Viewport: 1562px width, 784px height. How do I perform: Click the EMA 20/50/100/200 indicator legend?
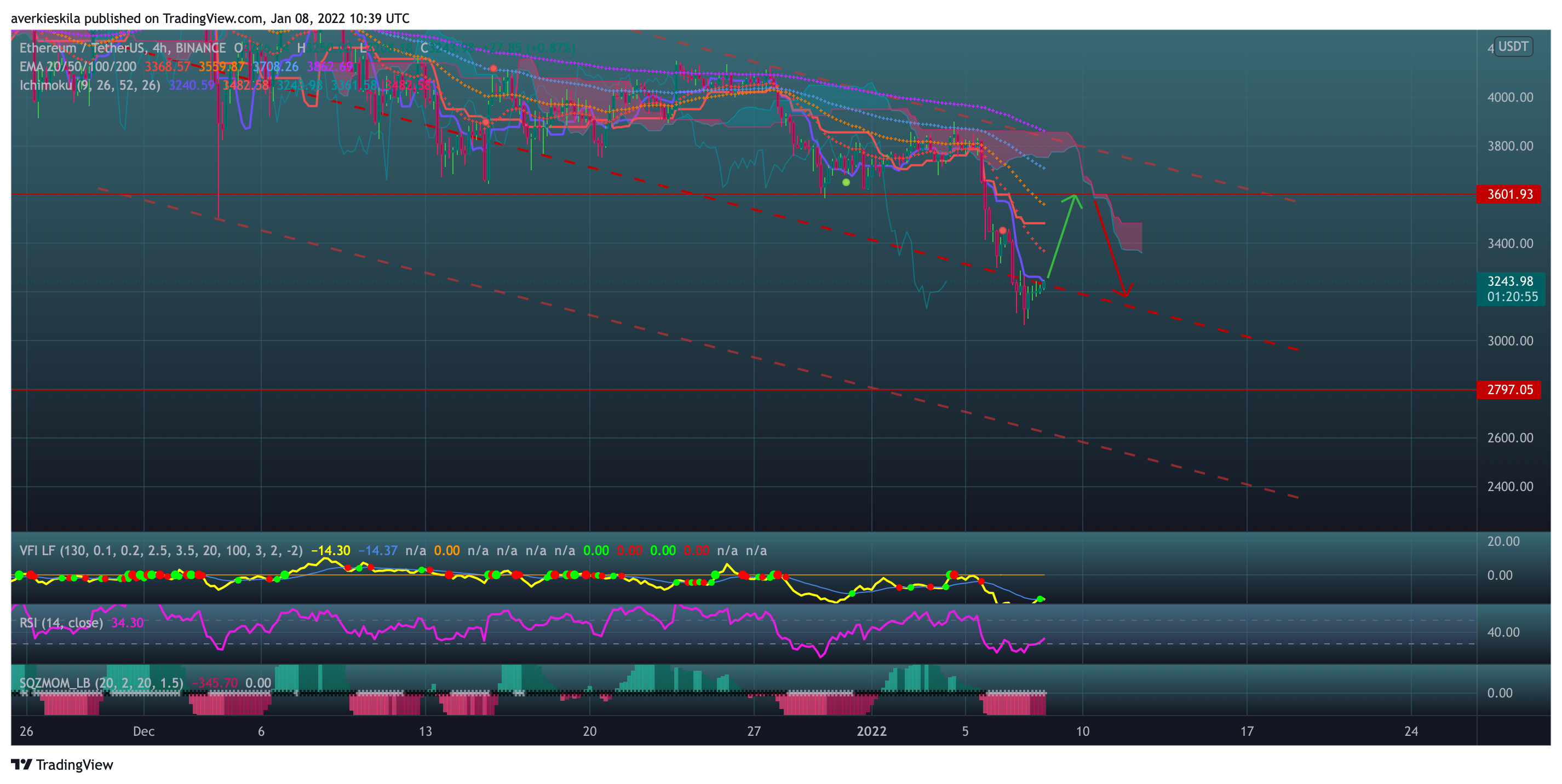tap(78, 67)
